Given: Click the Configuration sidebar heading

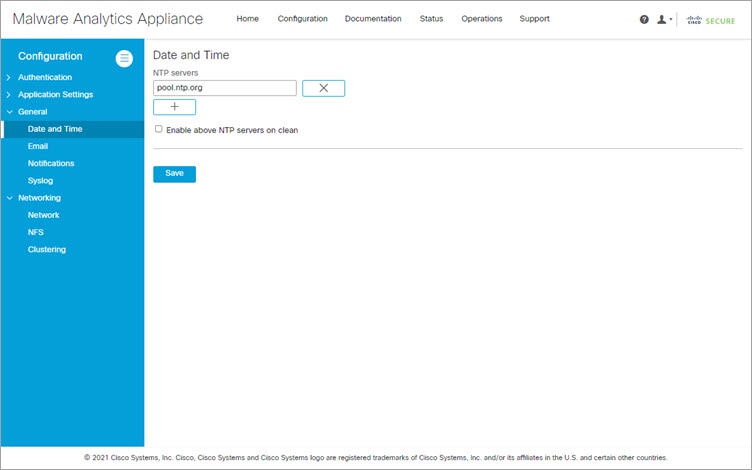Looking at the screenshot, I should (50, 56).
